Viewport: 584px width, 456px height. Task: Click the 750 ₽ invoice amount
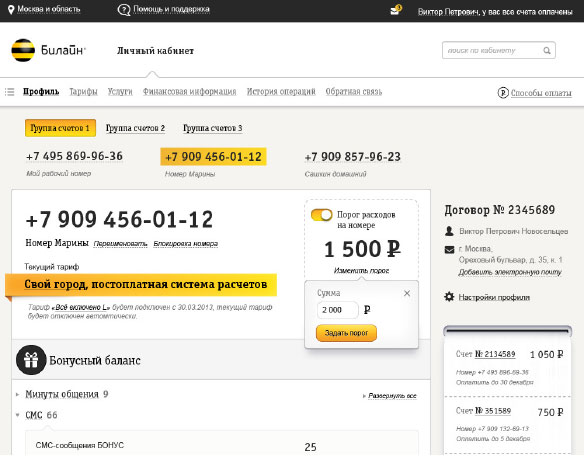tap(550, 412)
